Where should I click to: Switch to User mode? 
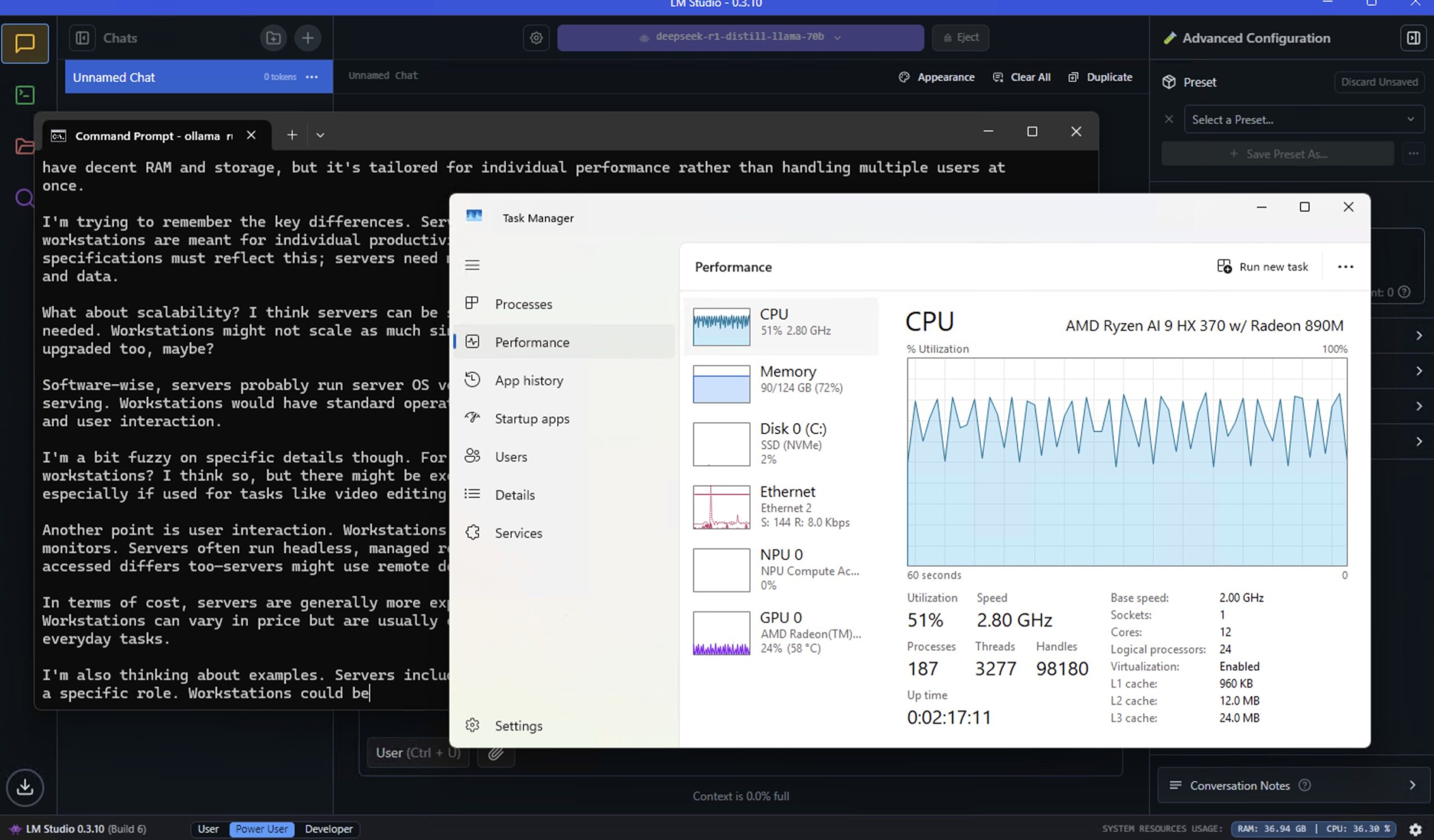coord(208,829)
